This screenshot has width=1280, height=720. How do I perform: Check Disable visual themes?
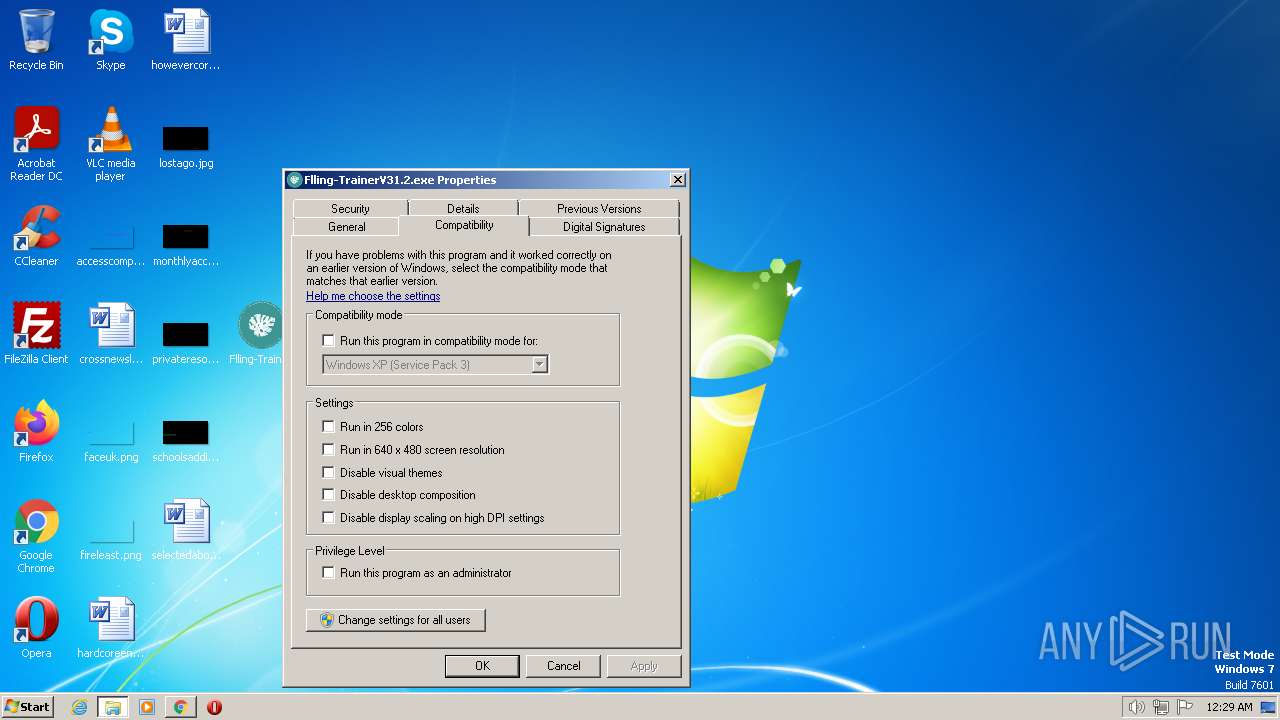pyautogui.click(x=328, y=473)
